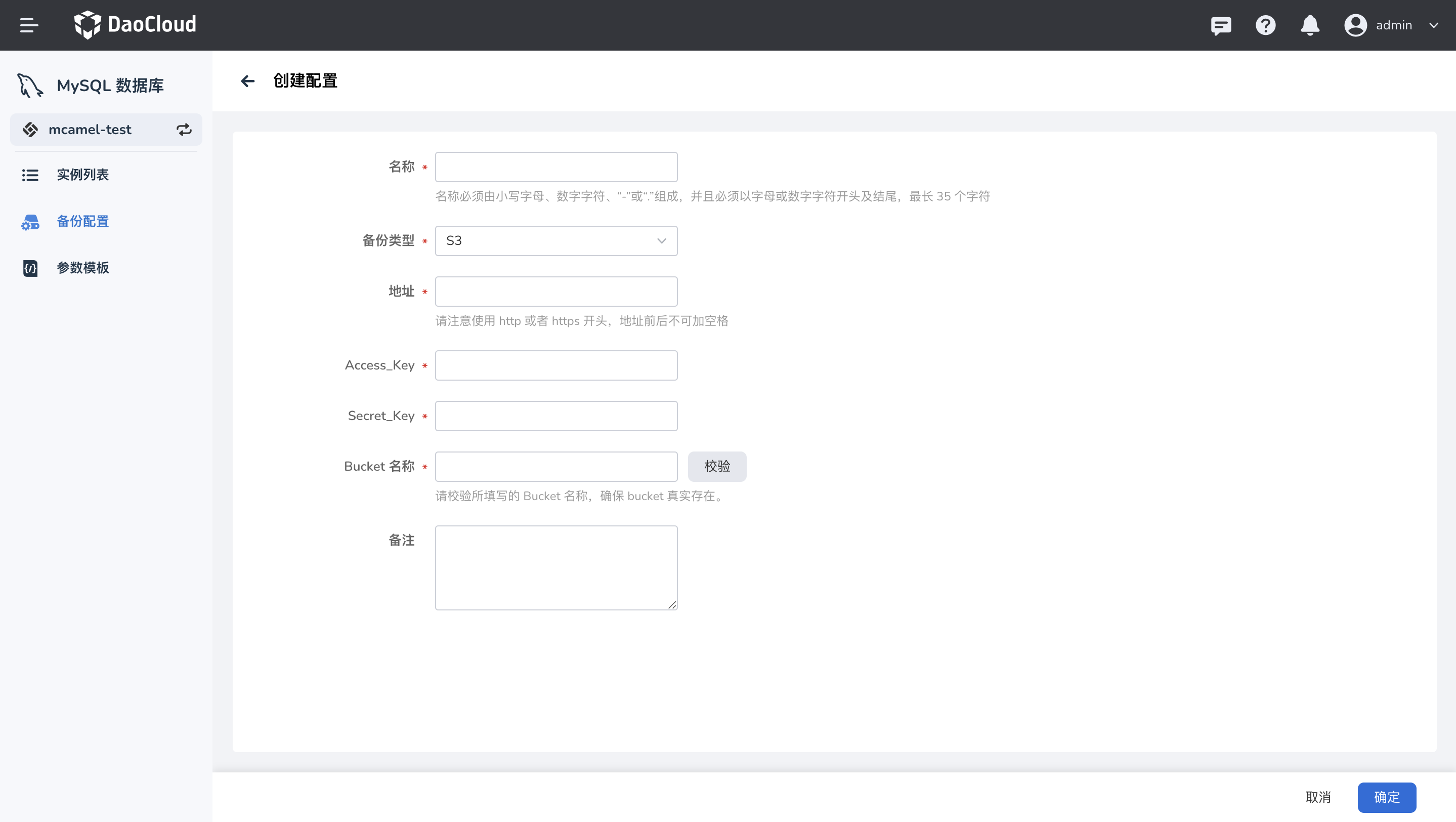This screenshot has width=1456, height=822.
Task: Click the admin avatar icon
Action: tap(1355, 25)
